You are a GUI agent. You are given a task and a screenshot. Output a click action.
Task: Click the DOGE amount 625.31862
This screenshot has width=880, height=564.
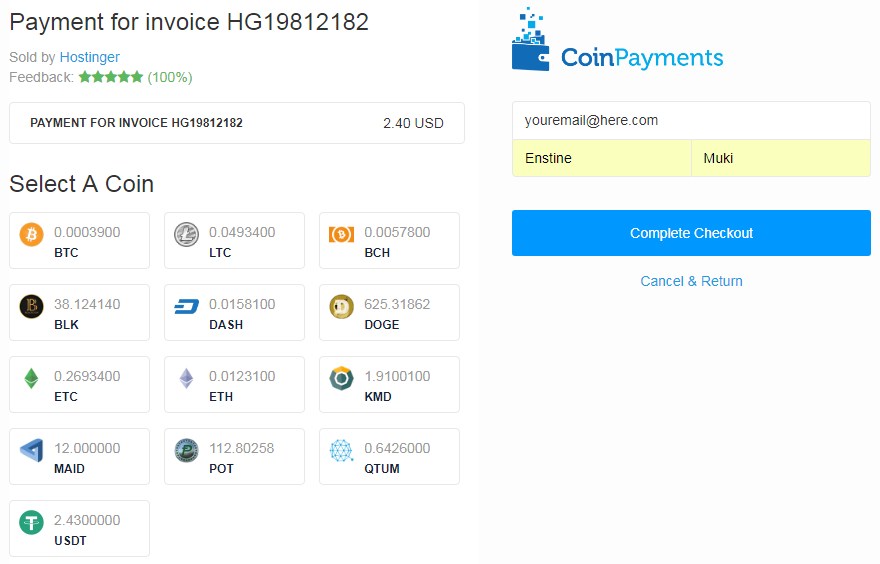(x=397, y=304)
